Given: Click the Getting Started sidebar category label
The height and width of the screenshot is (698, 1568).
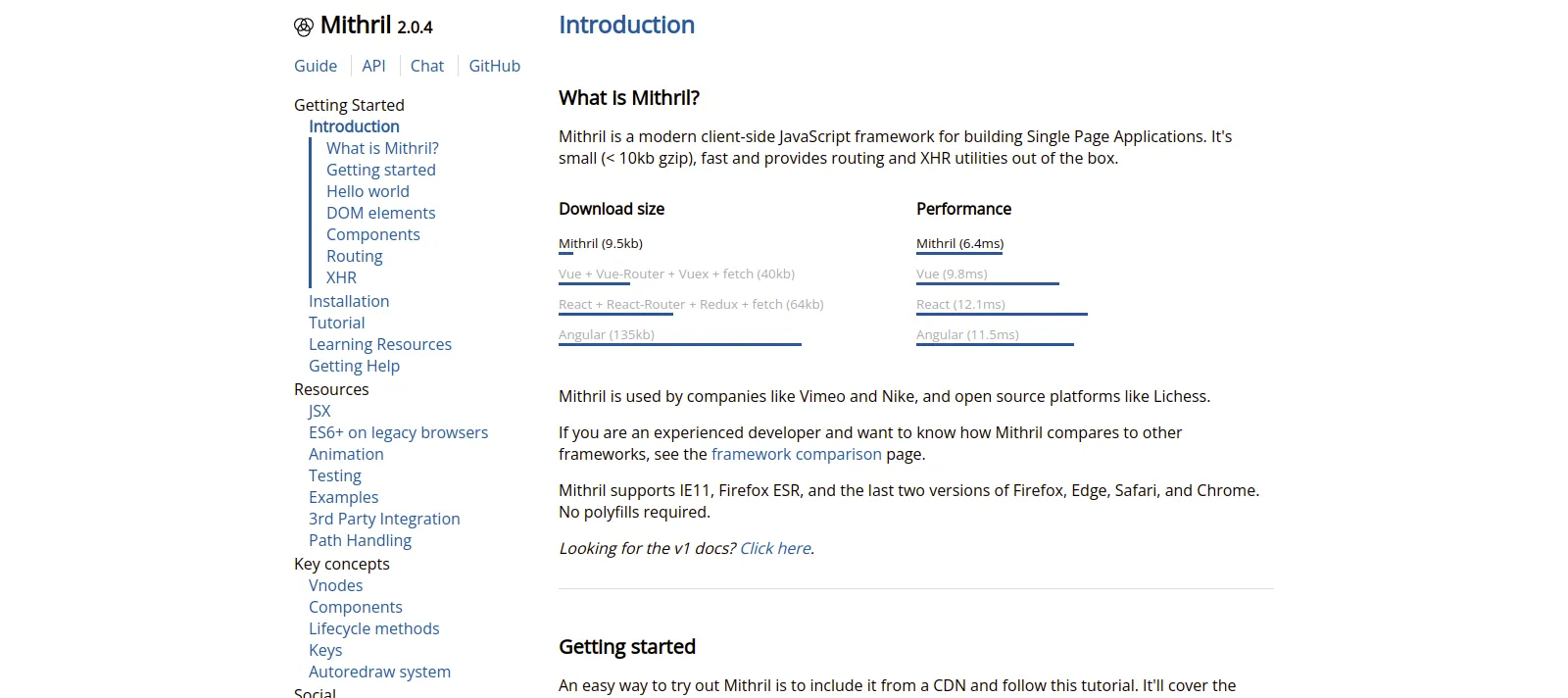Looking at the screenshot, I should click(349, 105).
